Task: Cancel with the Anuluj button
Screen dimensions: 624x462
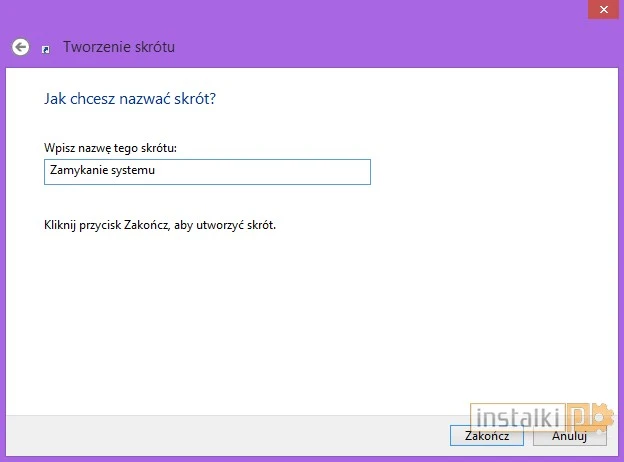Action: pyautogui.click(x=569, y=436)
